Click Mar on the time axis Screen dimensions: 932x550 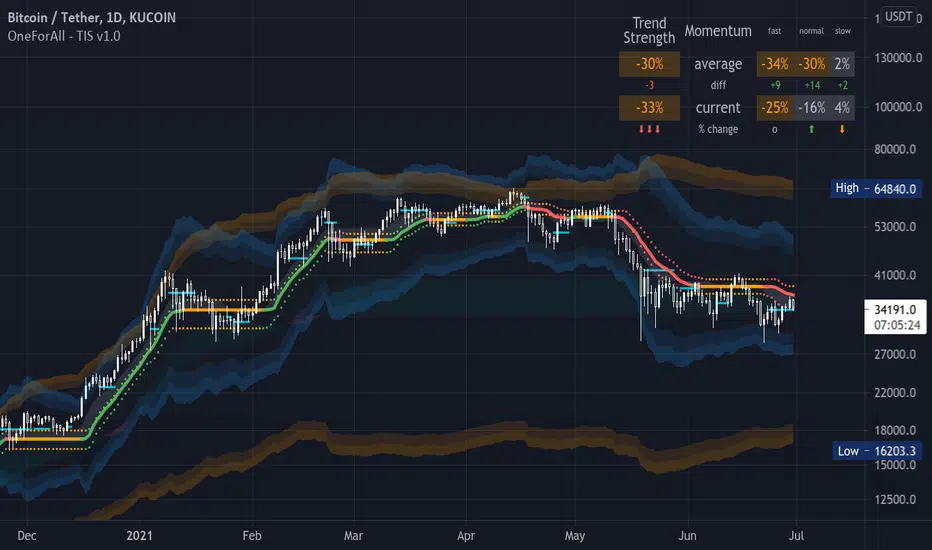[353, 536]
